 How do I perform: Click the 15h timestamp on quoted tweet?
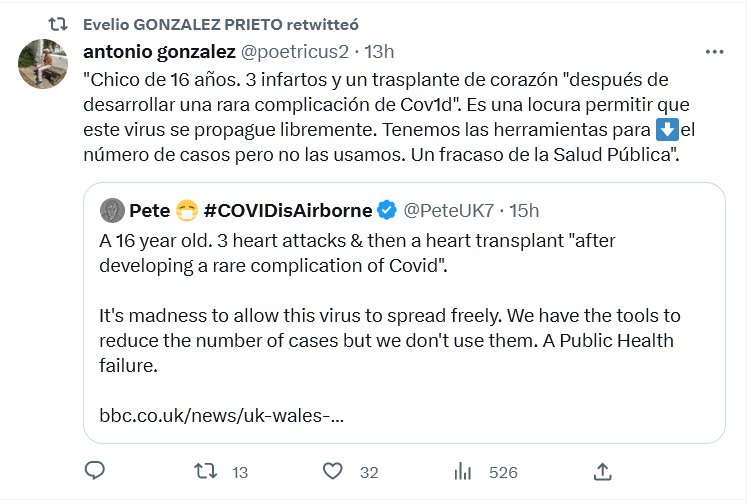click(522, 210)
